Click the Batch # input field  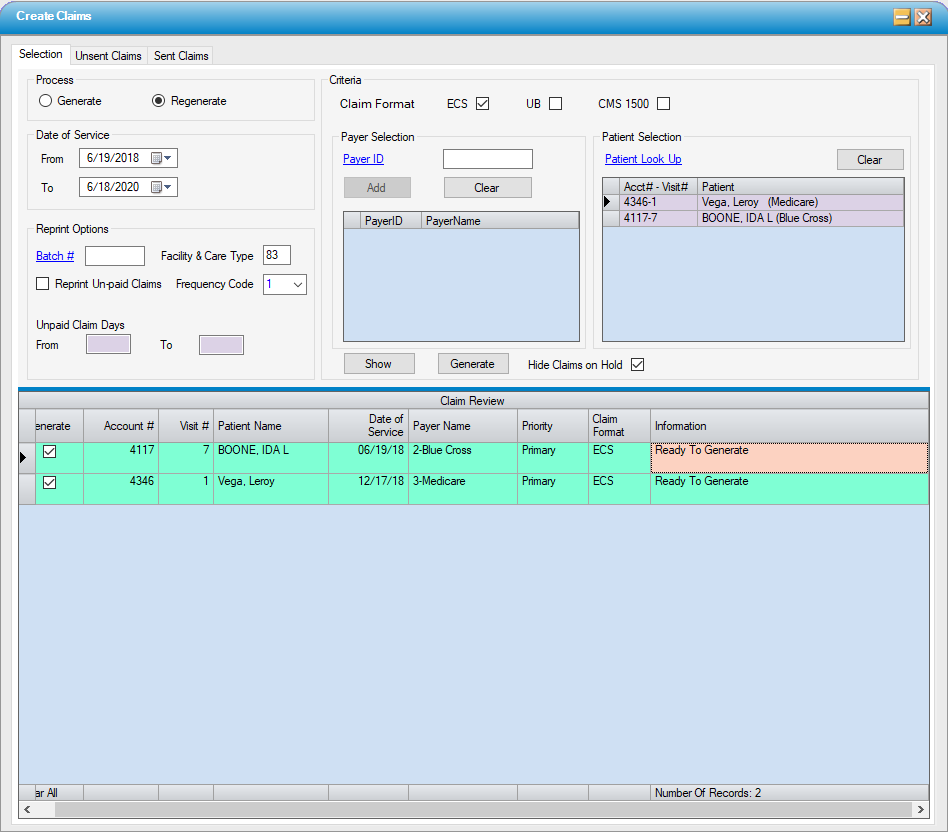(115, 256)
